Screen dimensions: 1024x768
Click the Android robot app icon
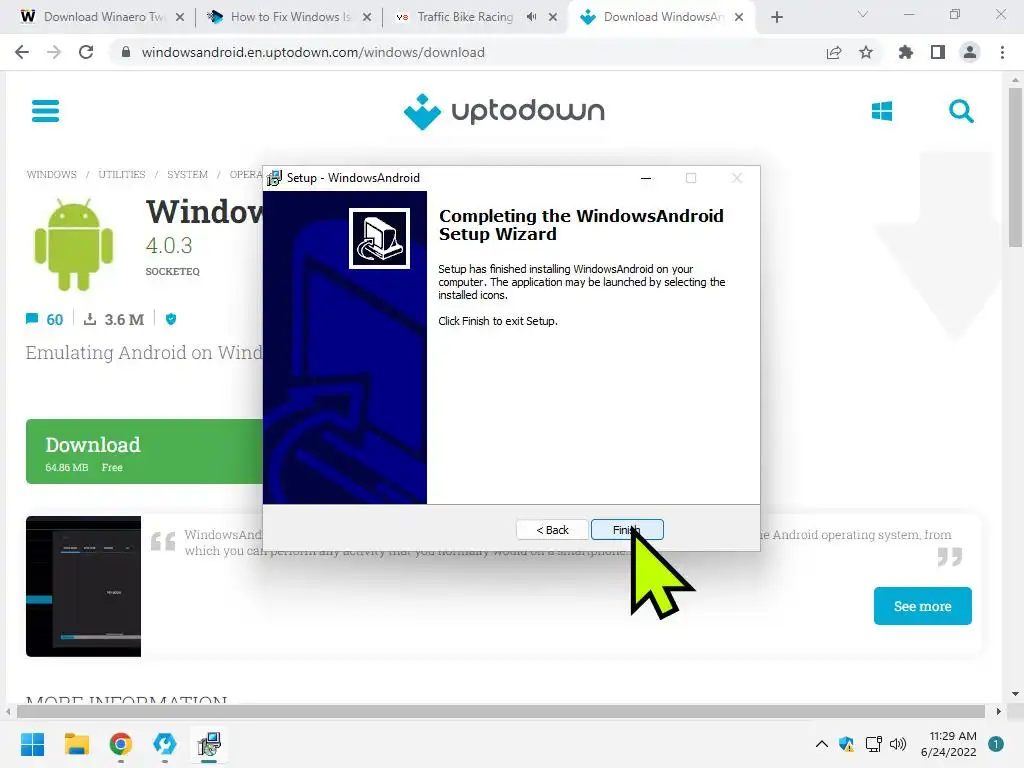tap(74, 245)
